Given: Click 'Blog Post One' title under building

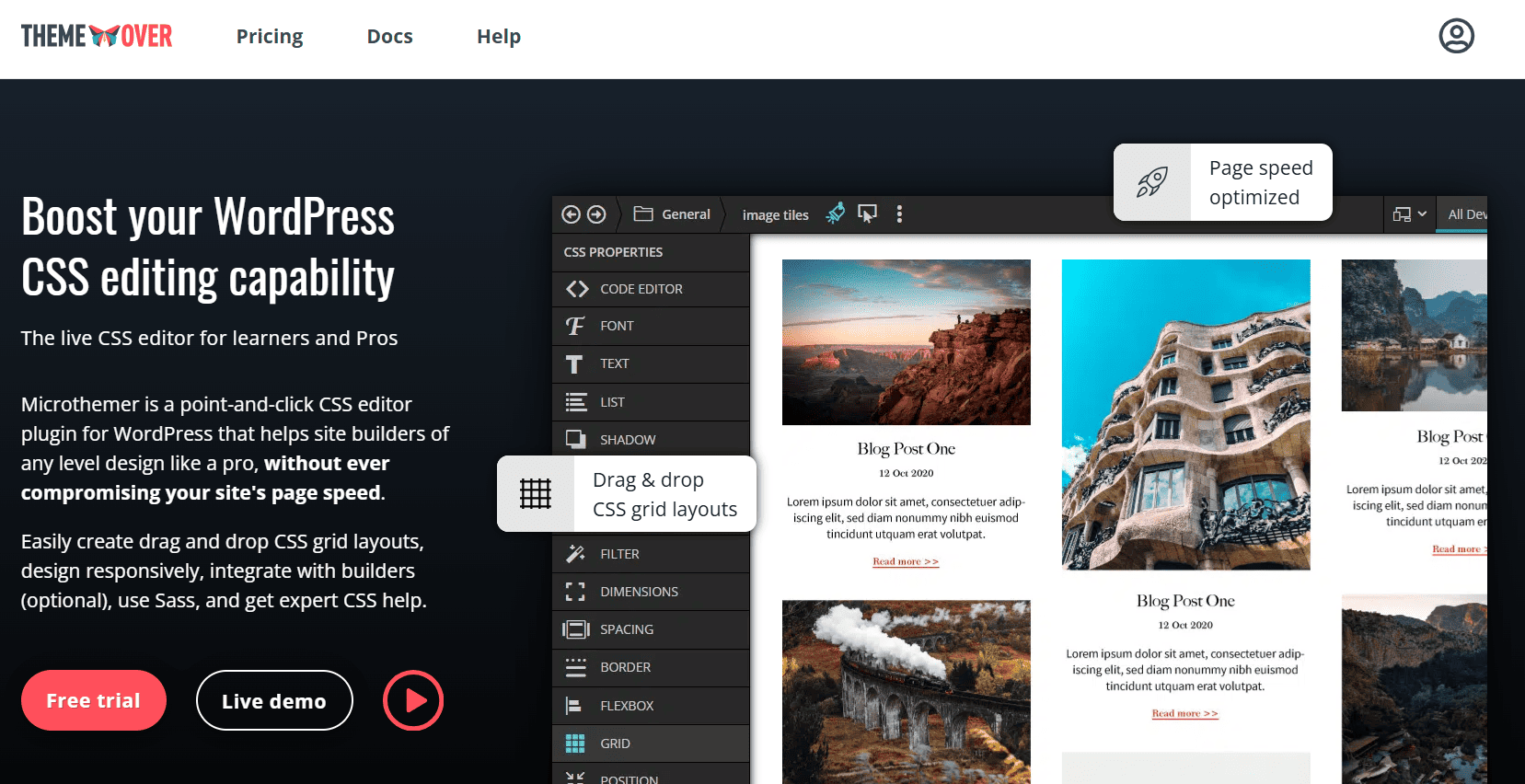Looking at the screenshot, I should 1185,601.
